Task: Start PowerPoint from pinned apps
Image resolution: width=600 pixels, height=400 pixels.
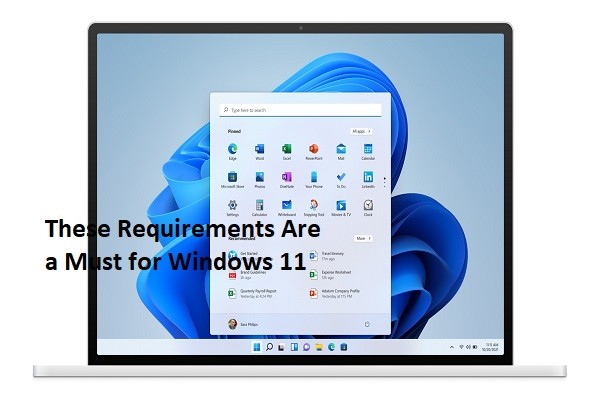Action: pos(313,150)
